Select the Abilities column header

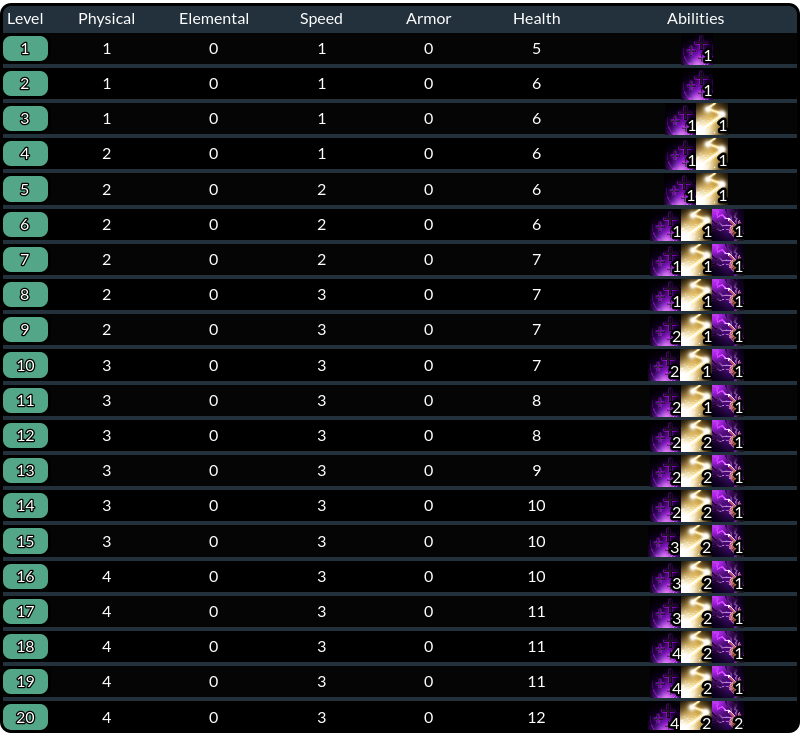(695, 19)
